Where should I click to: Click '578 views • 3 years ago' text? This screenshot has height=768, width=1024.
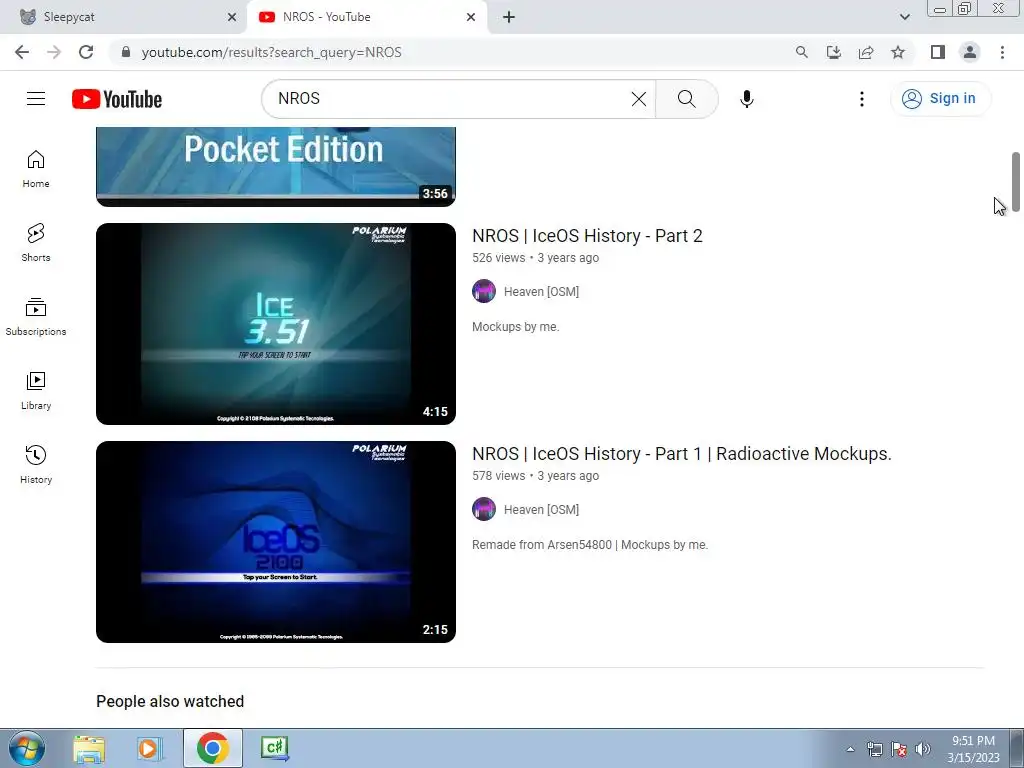(536, 476)
